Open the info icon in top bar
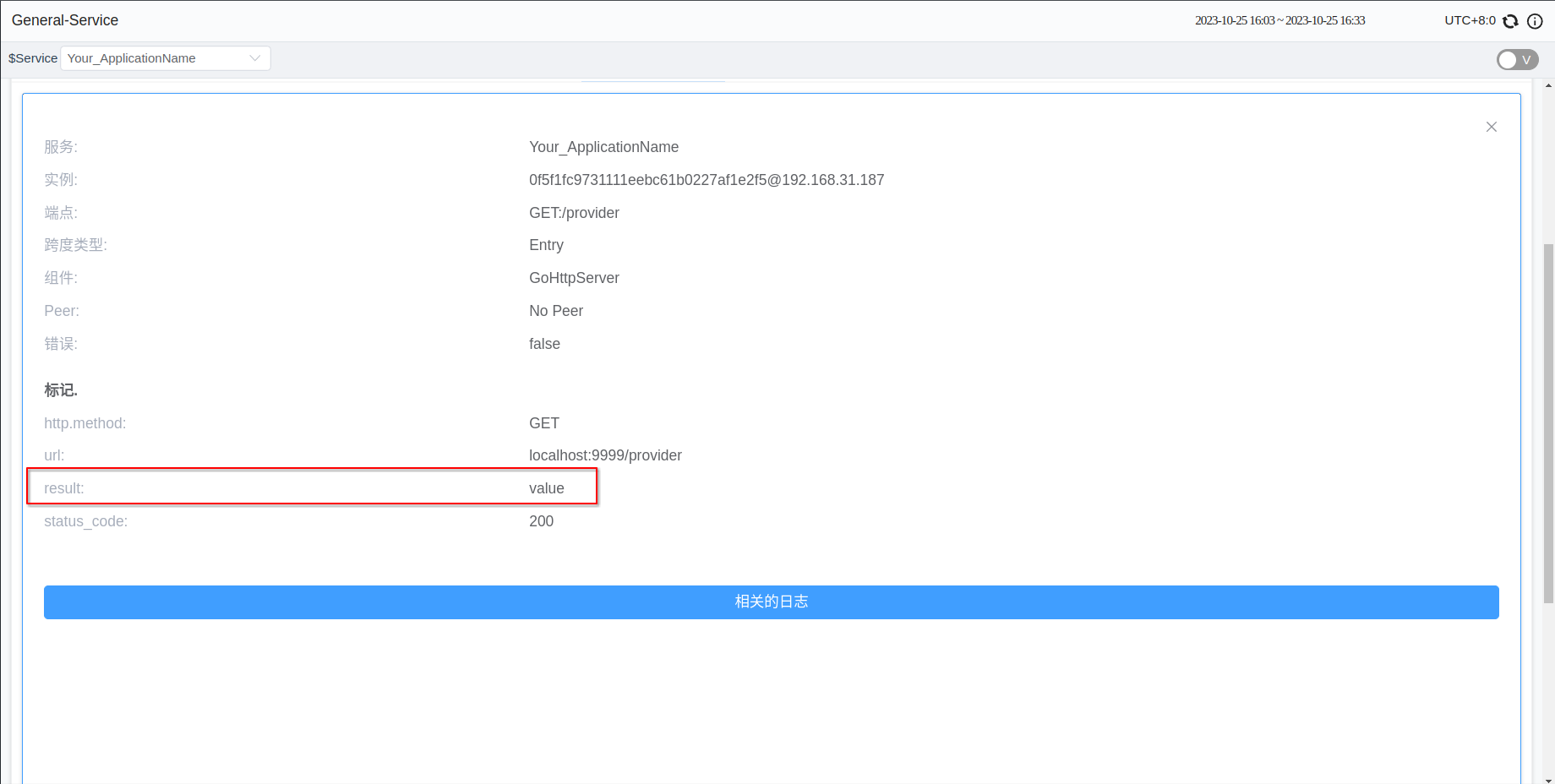The image size is (1555, 784). [1535, 21]
